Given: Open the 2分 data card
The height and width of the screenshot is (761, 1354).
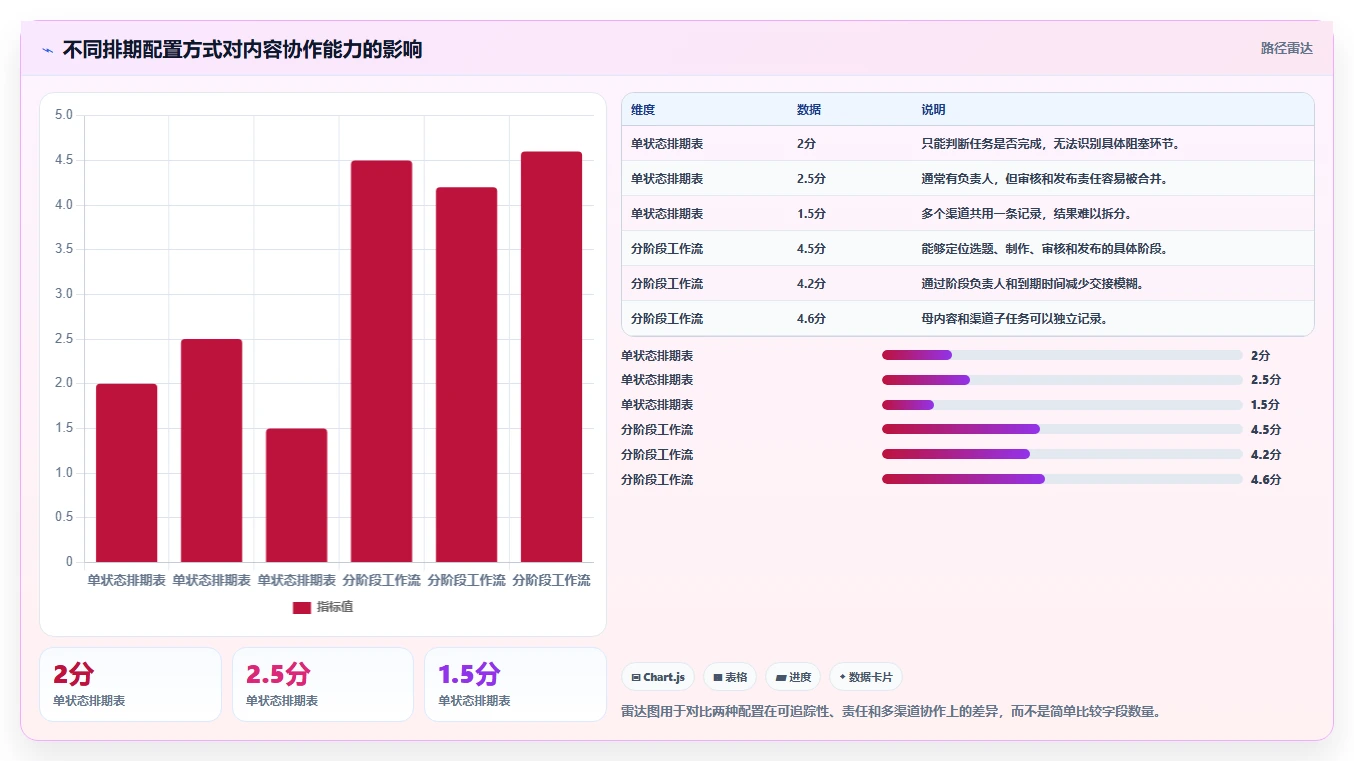Looking at the screenshot, I should point(130,684).
